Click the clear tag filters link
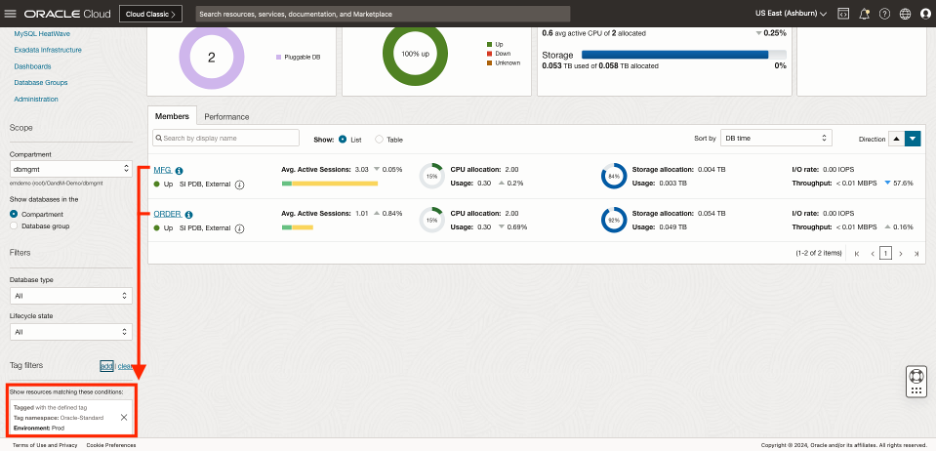This screenshot has width=936, height=452. point(125,366)
